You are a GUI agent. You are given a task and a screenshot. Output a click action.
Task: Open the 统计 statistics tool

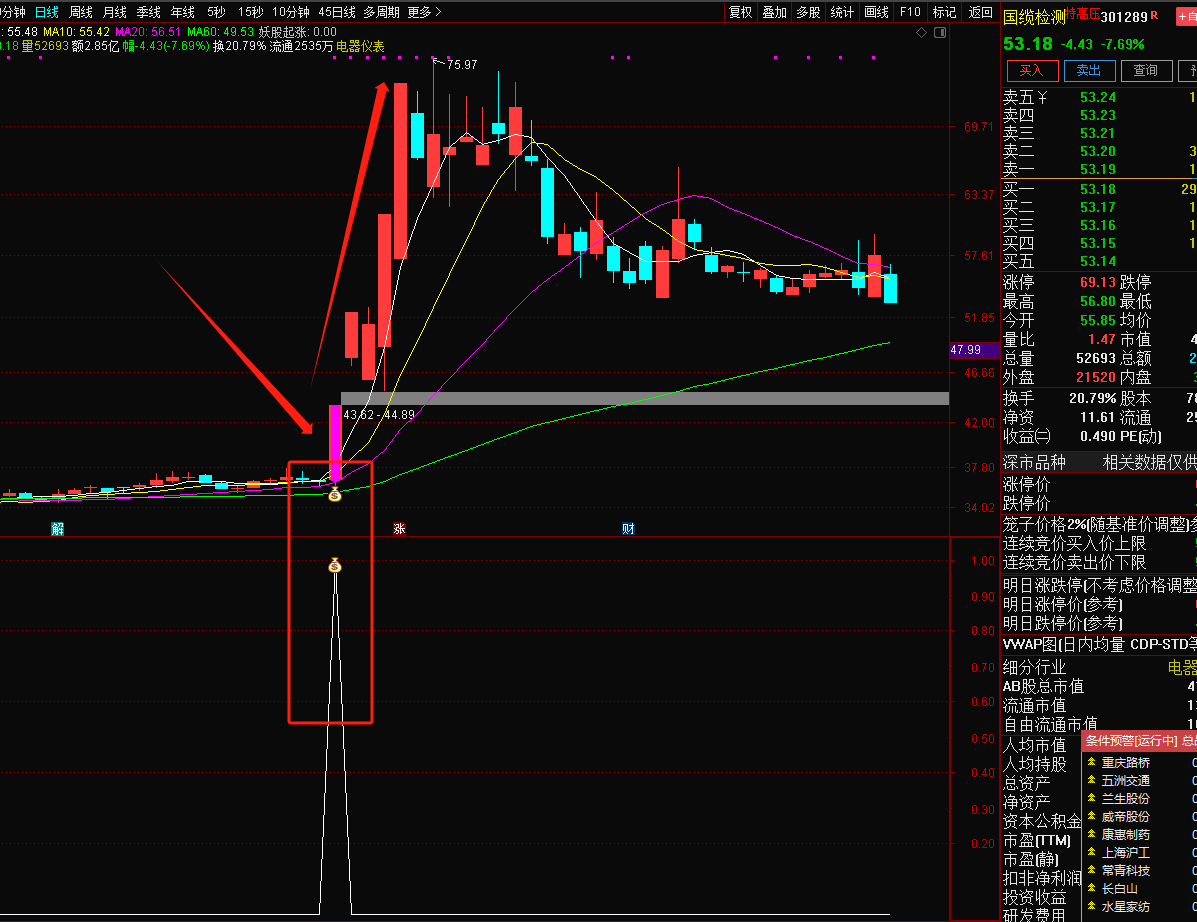tap(842, 12)
